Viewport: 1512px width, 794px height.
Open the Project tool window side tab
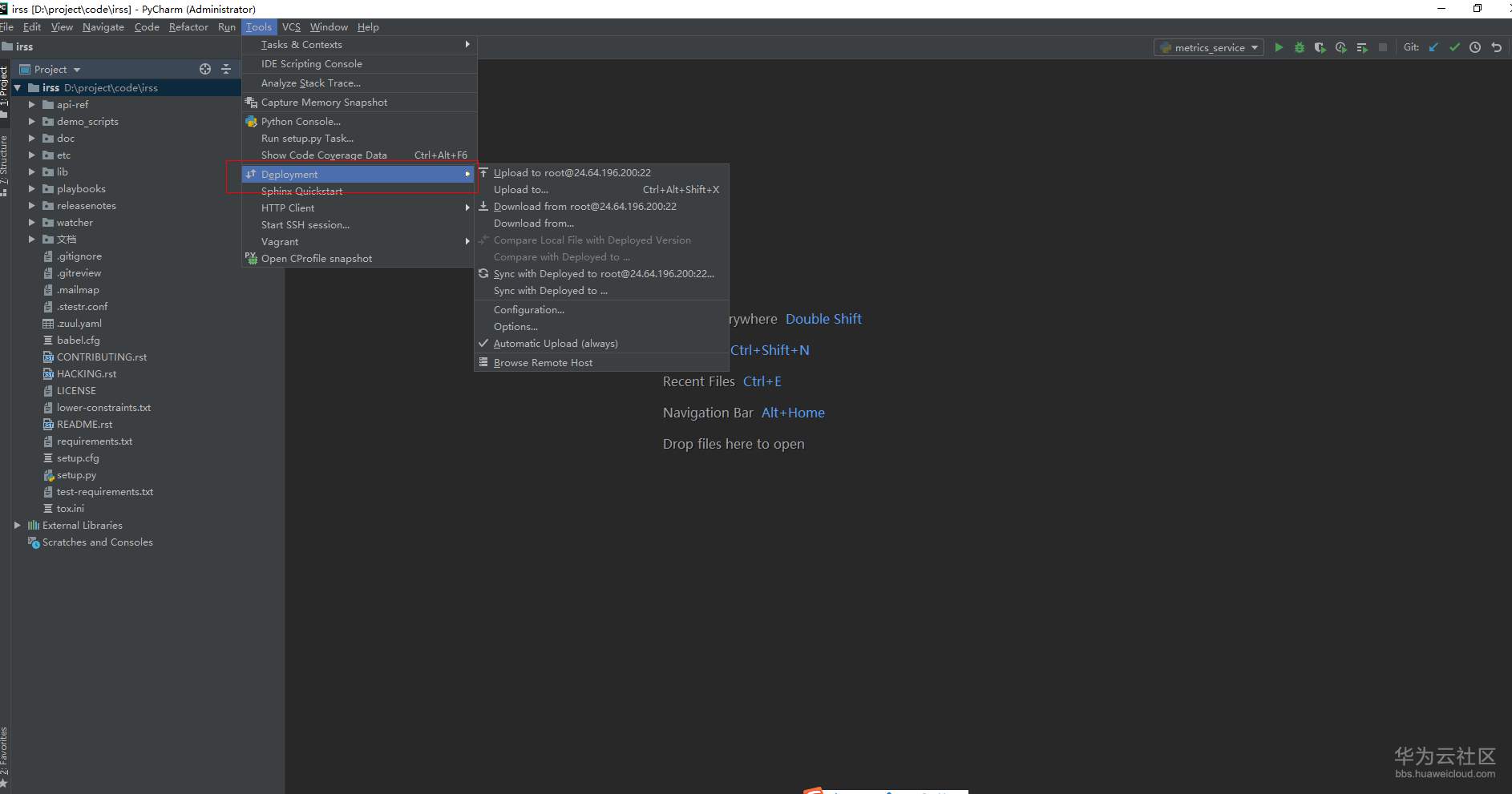[4, 91]
